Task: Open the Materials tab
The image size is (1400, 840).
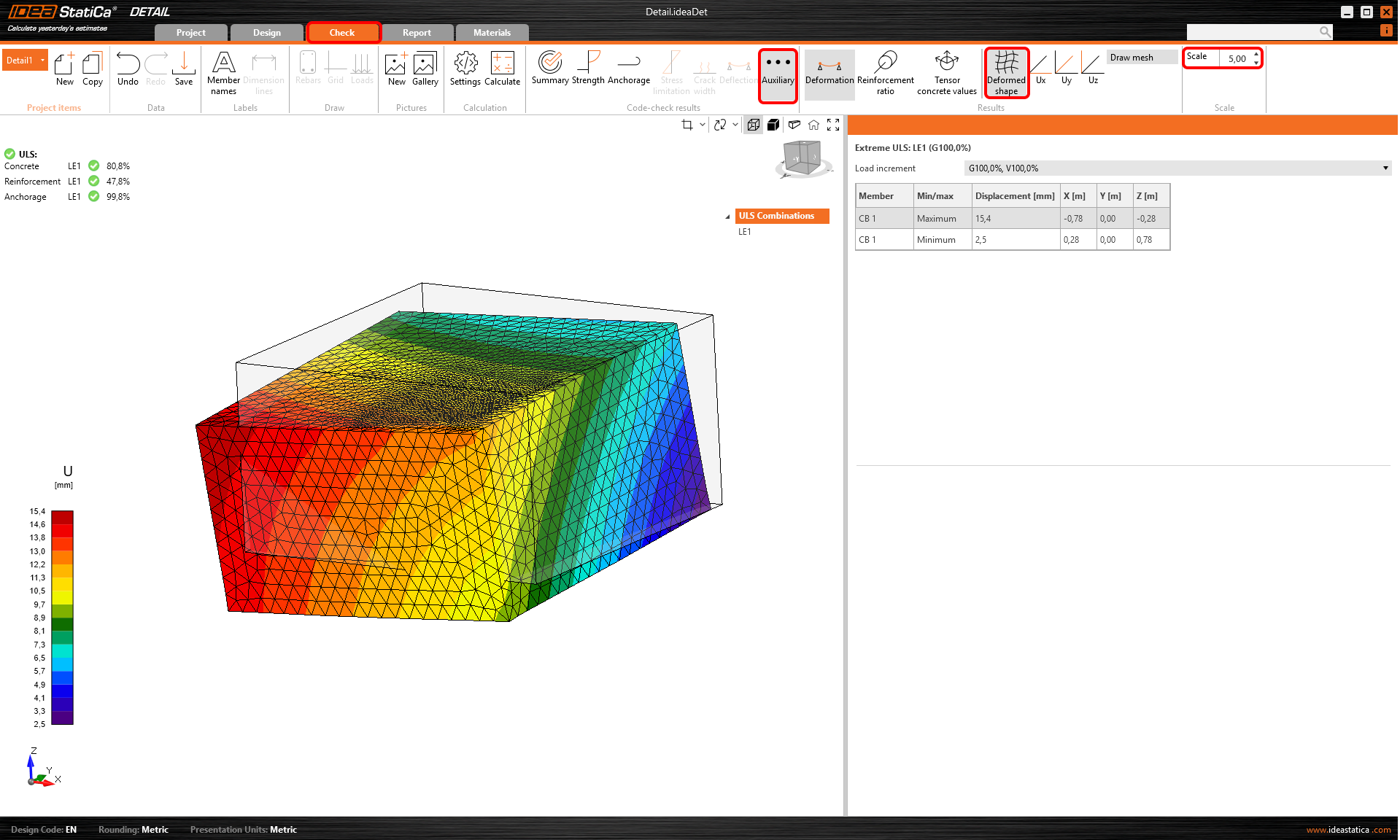Action: coord(492,33)
